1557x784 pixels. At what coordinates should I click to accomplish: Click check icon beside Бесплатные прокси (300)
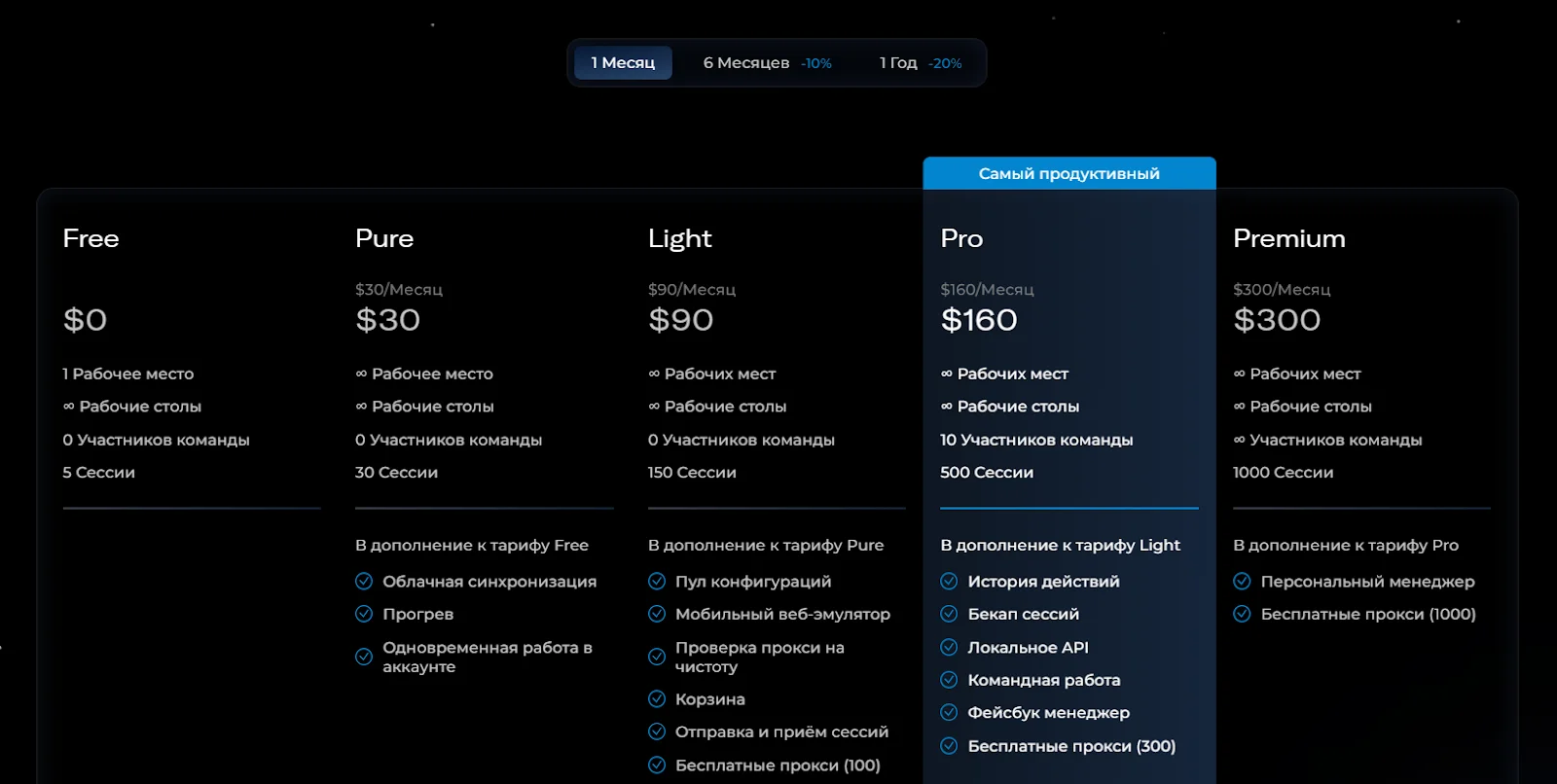pos(949,746)
